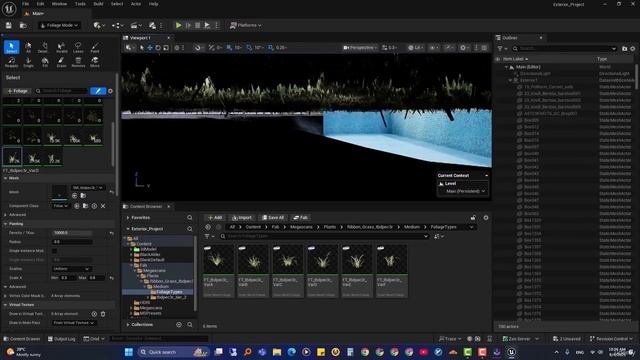Viewport: 640px width, 360px height.
Task: Click the Revision Control button
Action: tap(611, 339)
